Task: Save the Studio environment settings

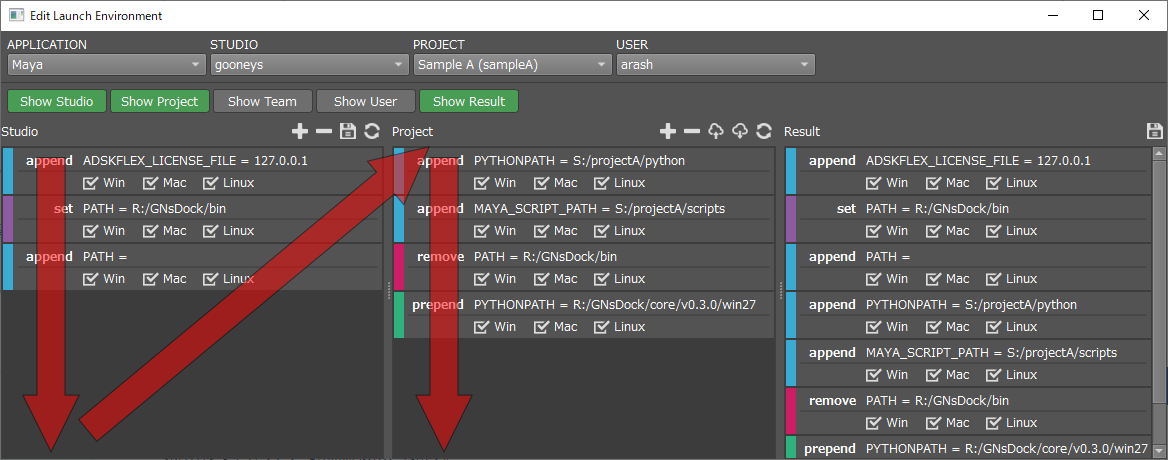Action: click(x=348, y=131)
